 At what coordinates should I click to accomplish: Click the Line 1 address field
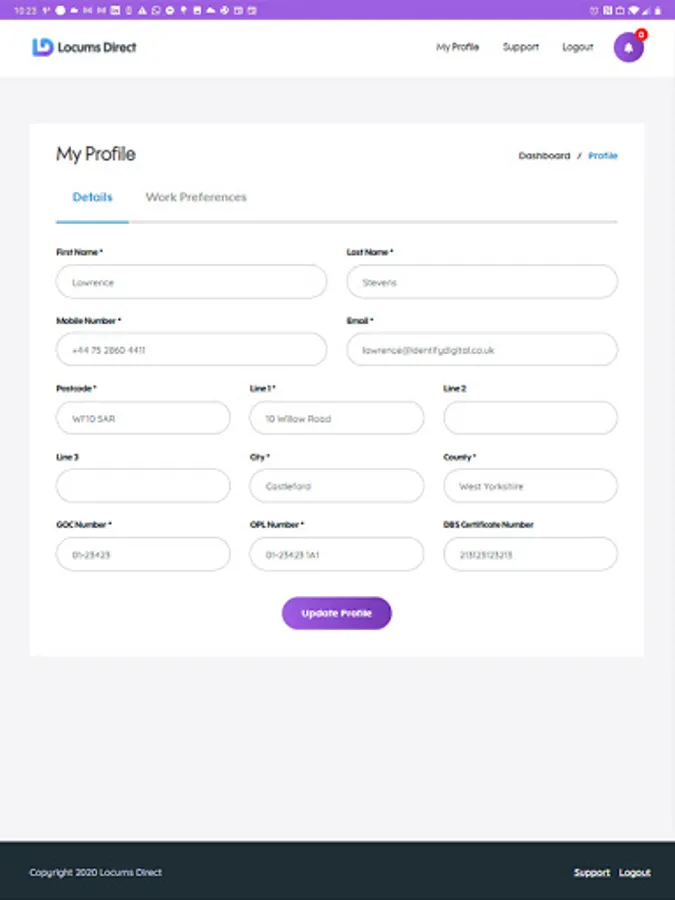click(x=336, y=418)
